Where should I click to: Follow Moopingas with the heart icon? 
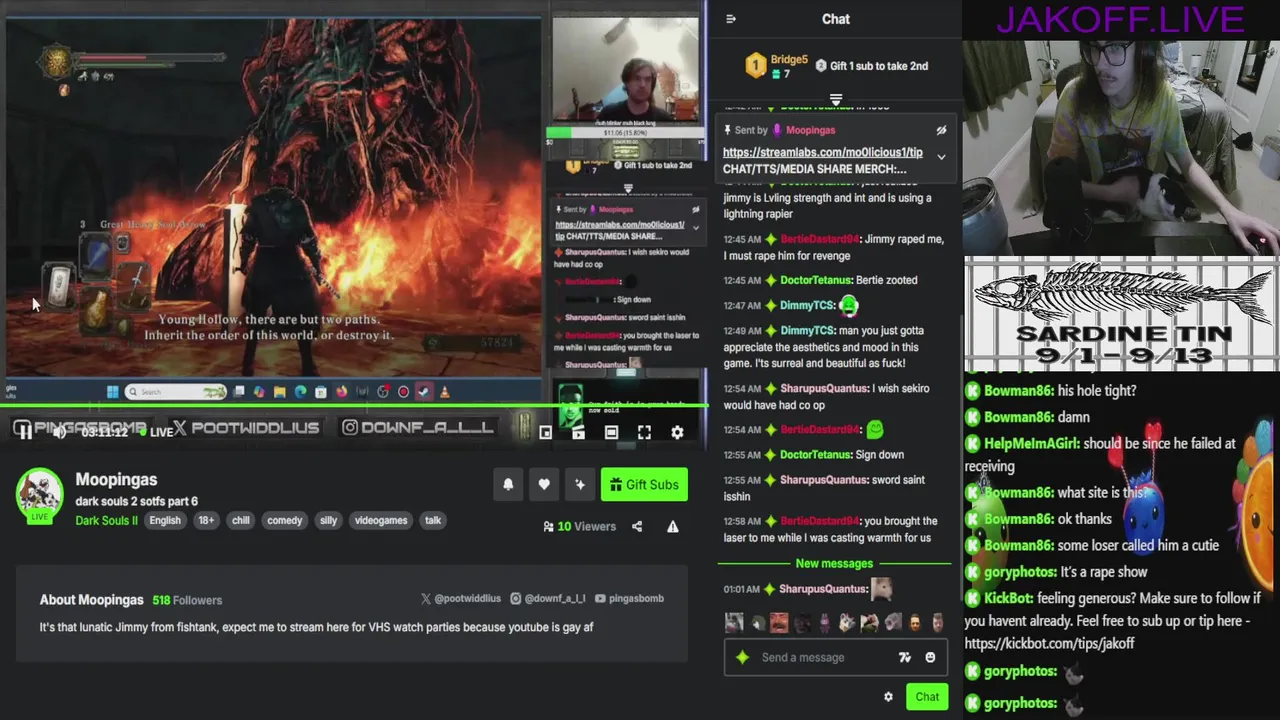pyautogui.click(x=544, y=484)
